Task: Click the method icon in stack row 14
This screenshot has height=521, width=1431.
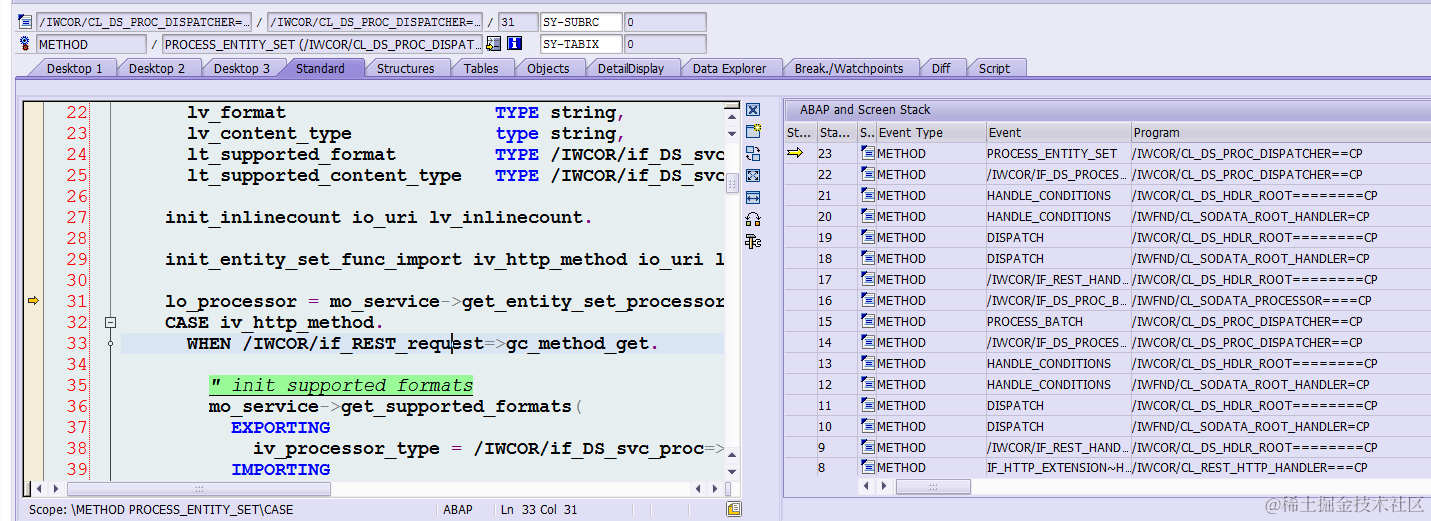Action: point(868,342)
